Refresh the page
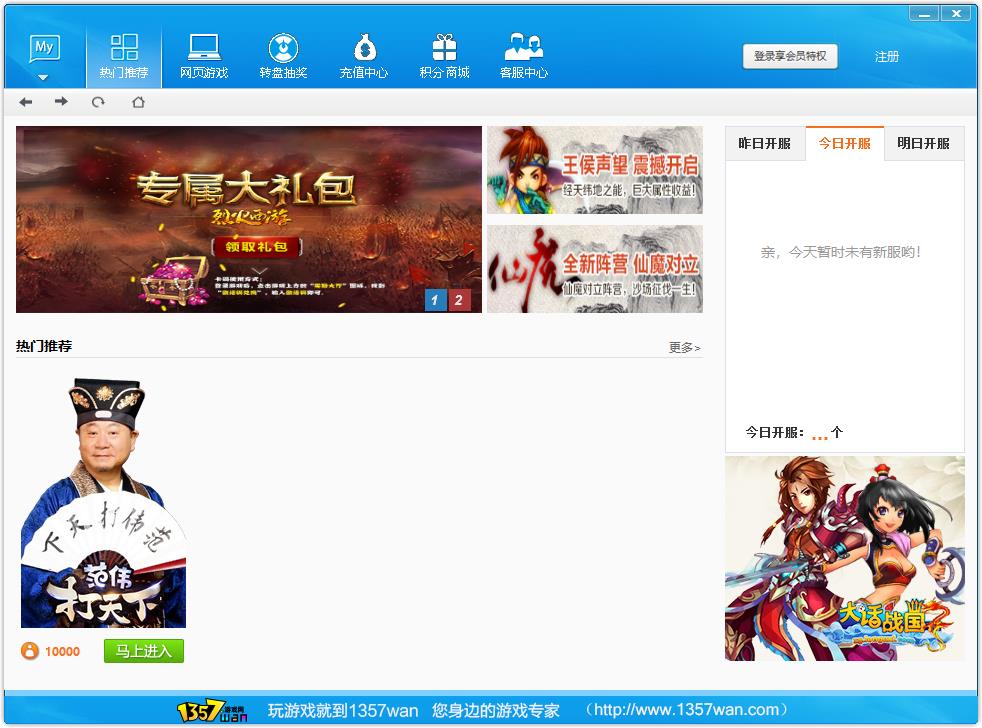Viewport: 982px width, 728px height. [x=98, y=102]
